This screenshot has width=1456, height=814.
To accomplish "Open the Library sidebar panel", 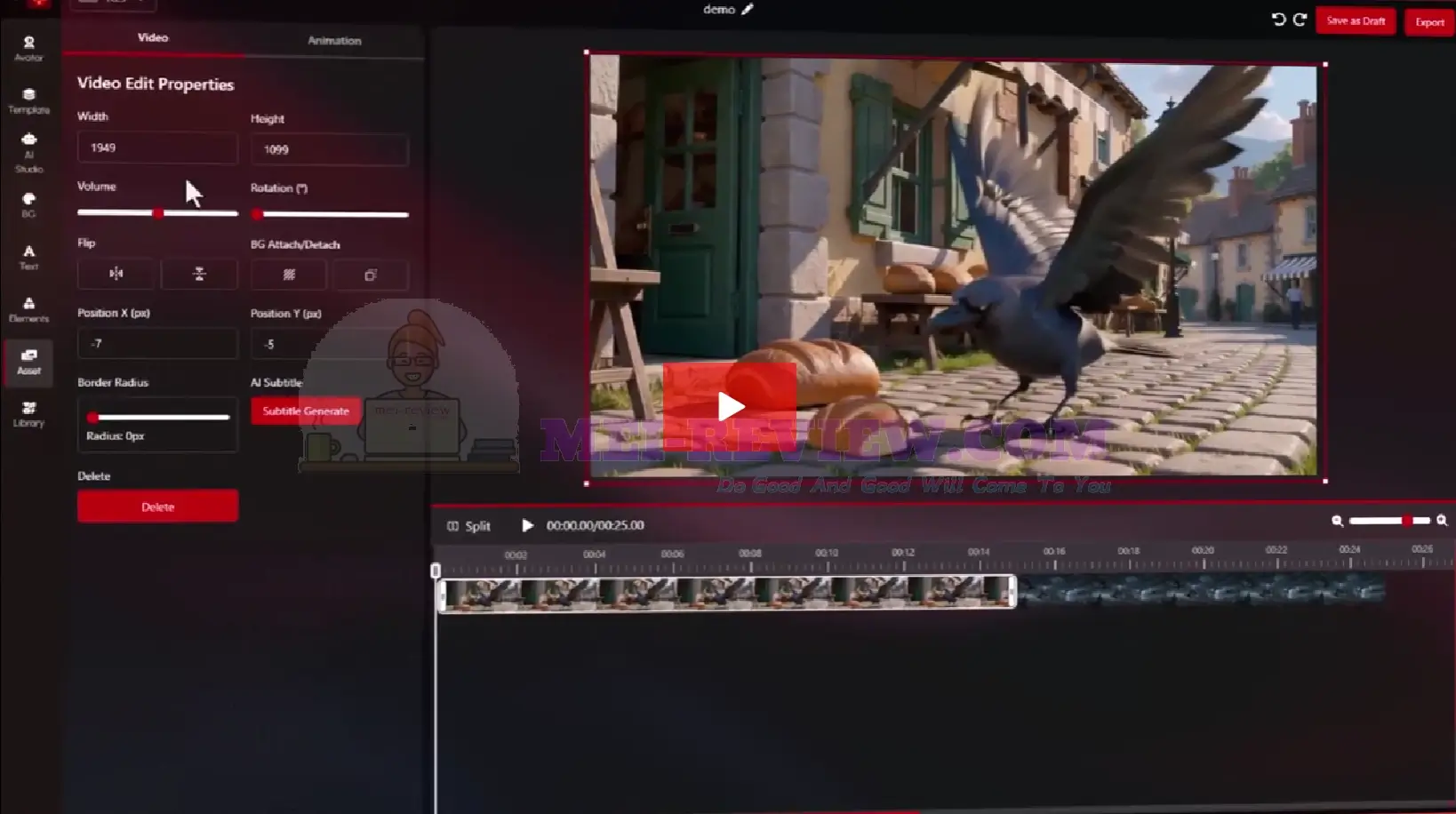I will point(28,413).
